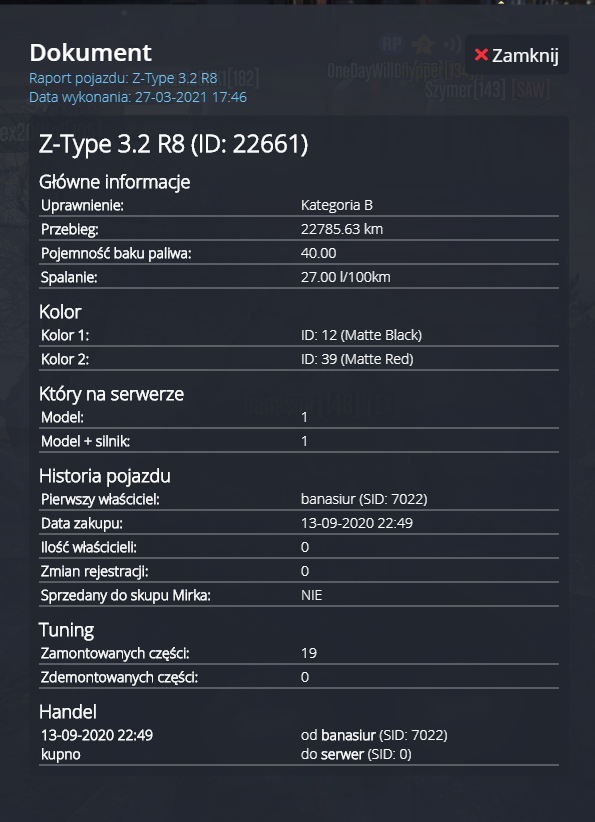The image size is (595, 822).
Task: Select the Przebieg mileage value
Action: tap(342, 229)
